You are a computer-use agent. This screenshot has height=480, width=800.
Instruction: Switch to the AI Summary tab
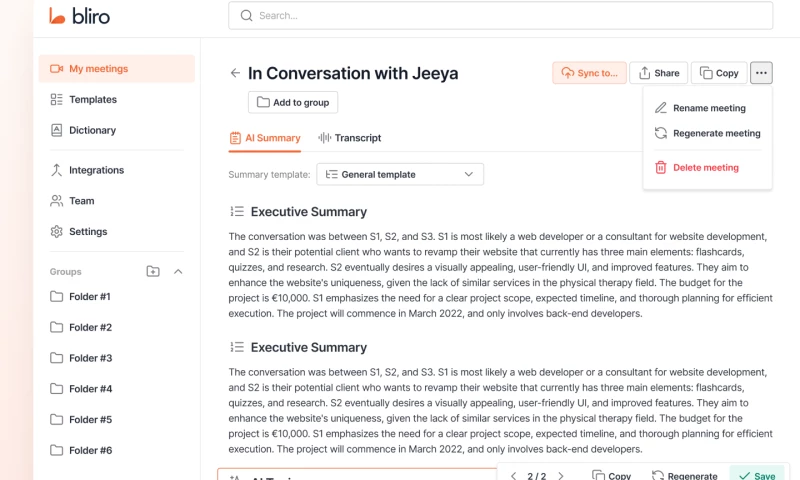(265, 138)
